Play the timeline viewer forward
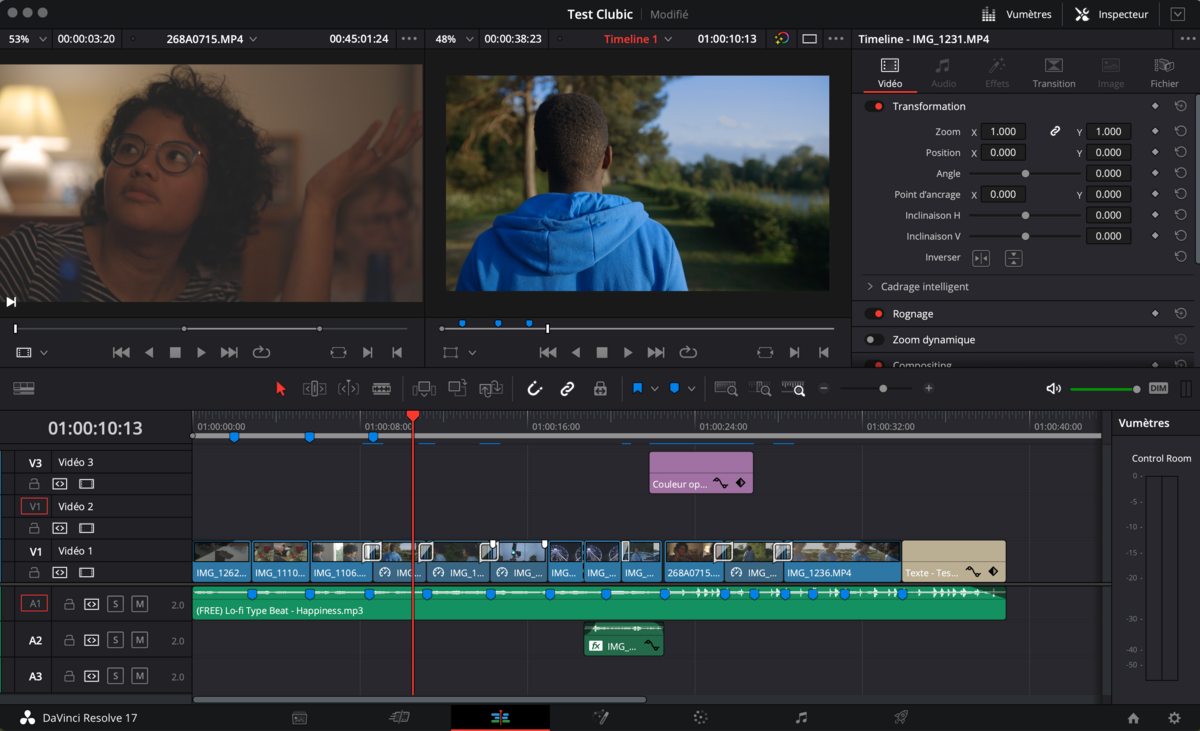This screenshot has width=1200, height=731. pos(628,353)
